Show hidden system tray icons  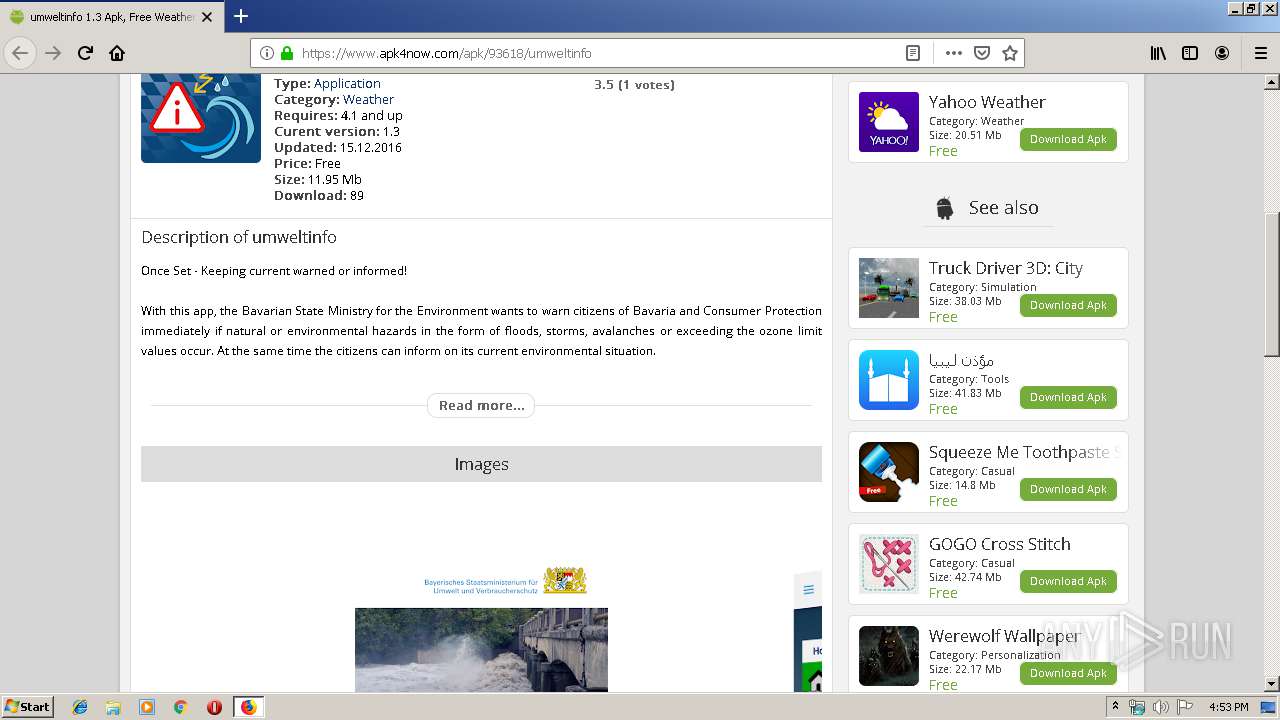tap(1115, 707)
